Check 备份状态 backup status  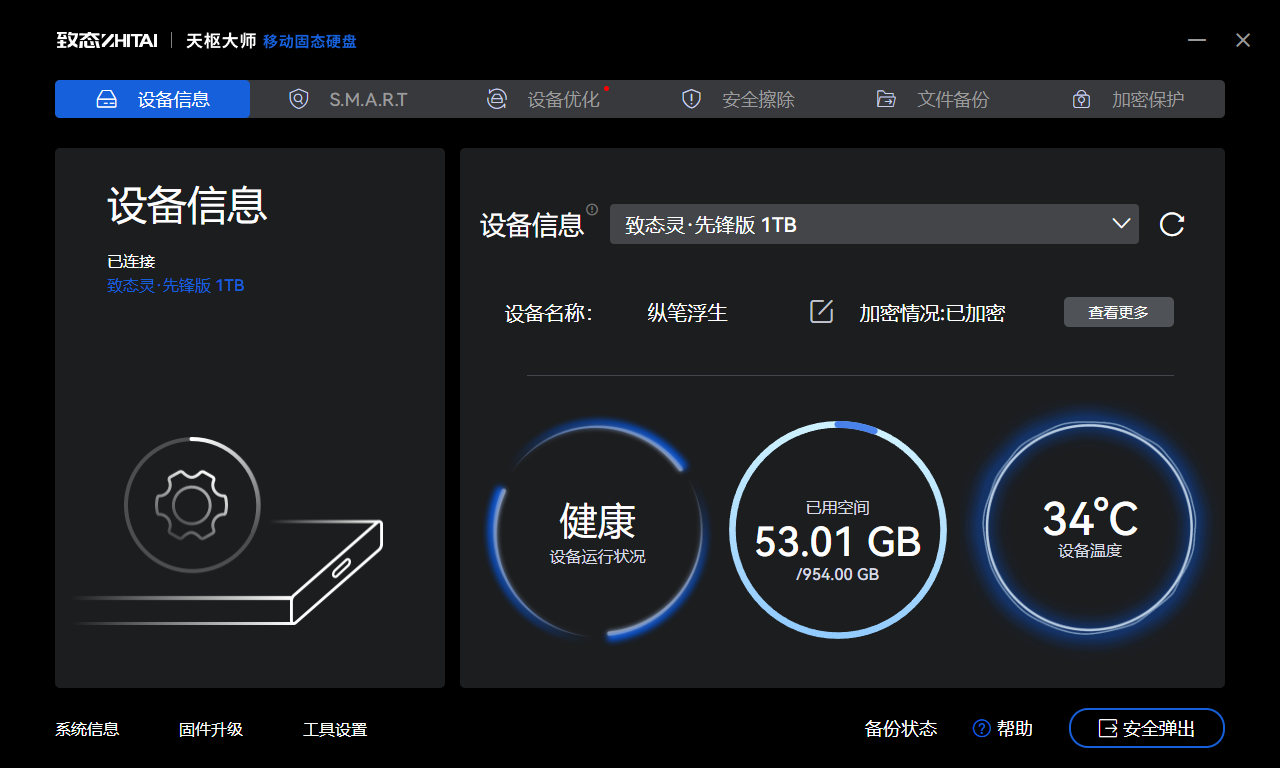coord(899,729)
